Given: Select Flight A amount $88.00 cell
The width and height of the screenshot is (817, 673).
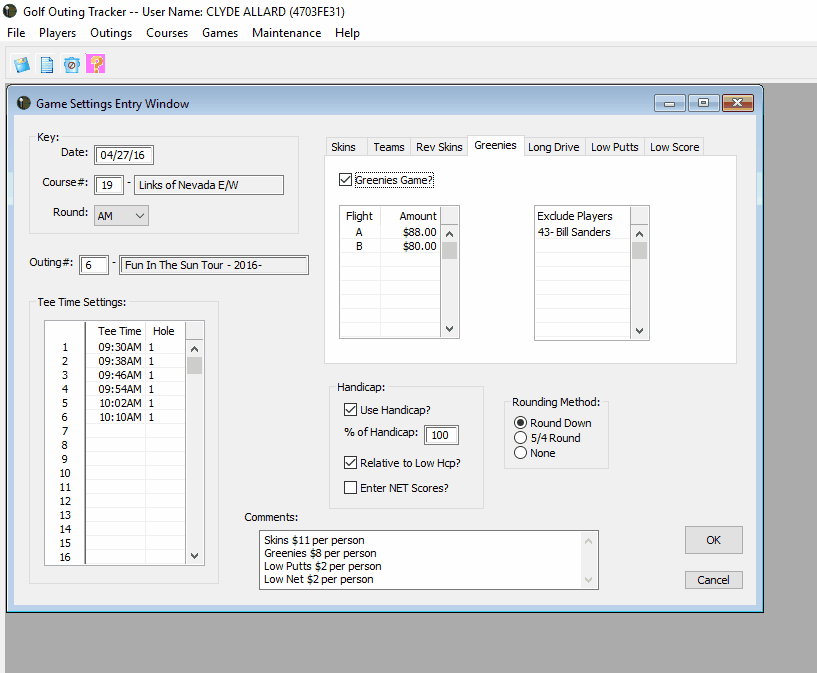Looking at the screenshot, I should (411, 232).
